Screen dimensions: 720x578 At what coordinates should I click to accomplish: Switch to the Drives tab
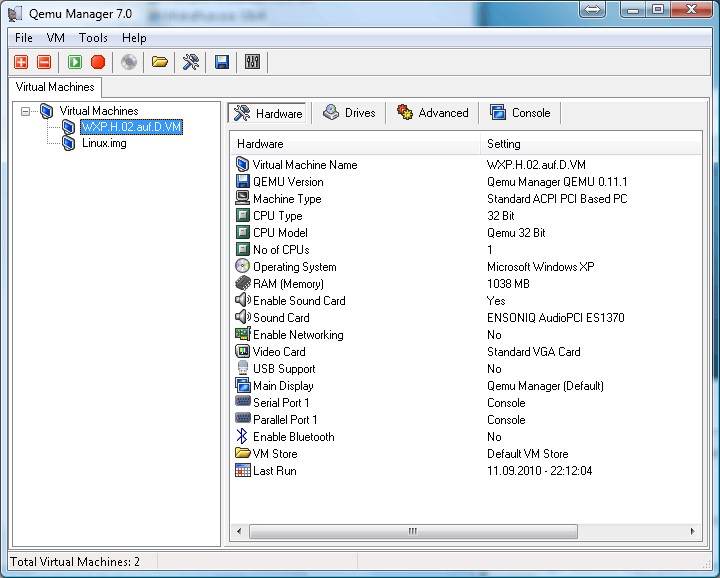349,113
